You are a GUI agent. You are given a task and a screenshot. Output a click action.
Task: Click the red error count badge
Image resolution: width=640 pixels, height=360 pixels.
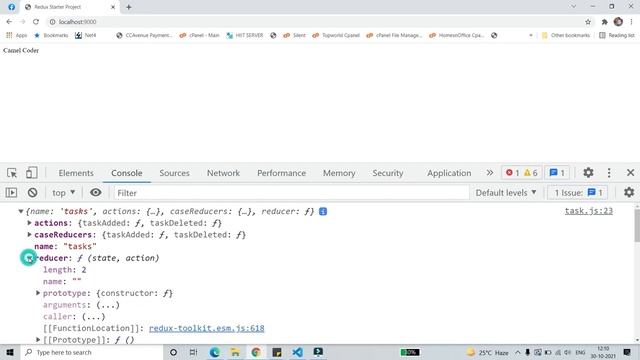[512, 173]
